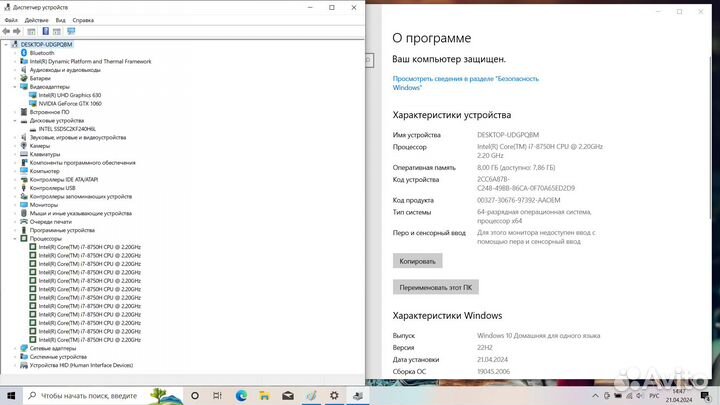Open the Вид menu
Screen dimensions: 720x405
click(61, 20)
